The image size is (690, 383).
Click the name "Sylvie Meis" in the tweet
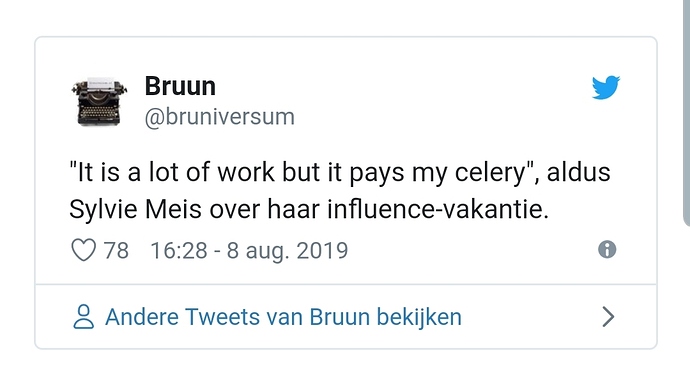(136, 209)
